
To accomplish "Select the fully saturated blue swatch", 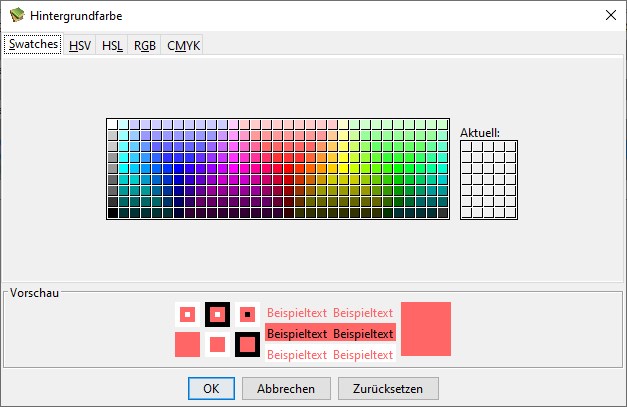I will (x=179, y=169).
